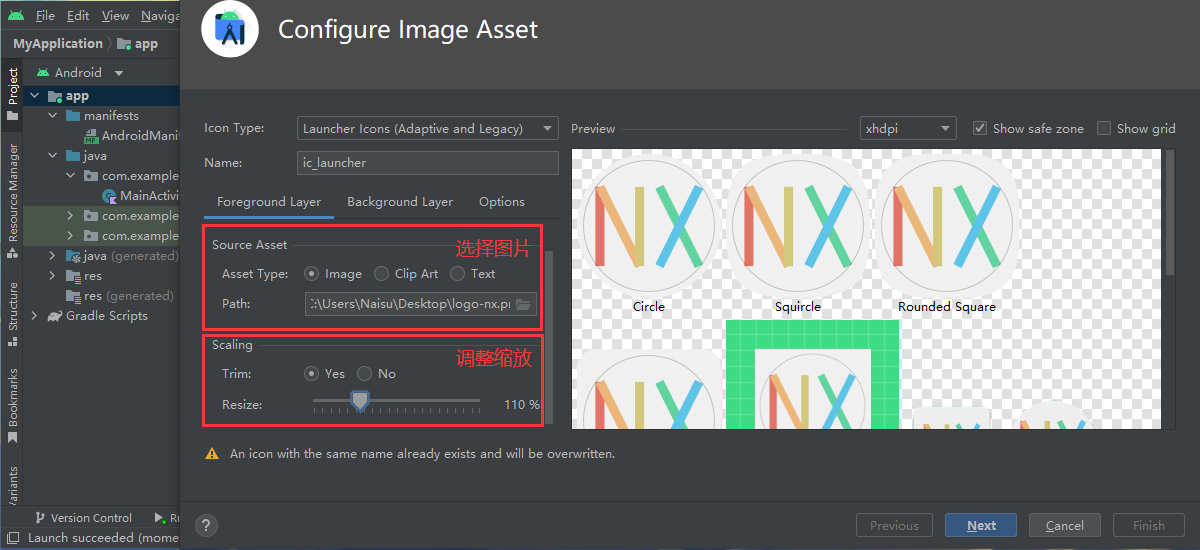Set Trim to Yes
This screenshot has width=1200, height=550.
pos(312,374)
